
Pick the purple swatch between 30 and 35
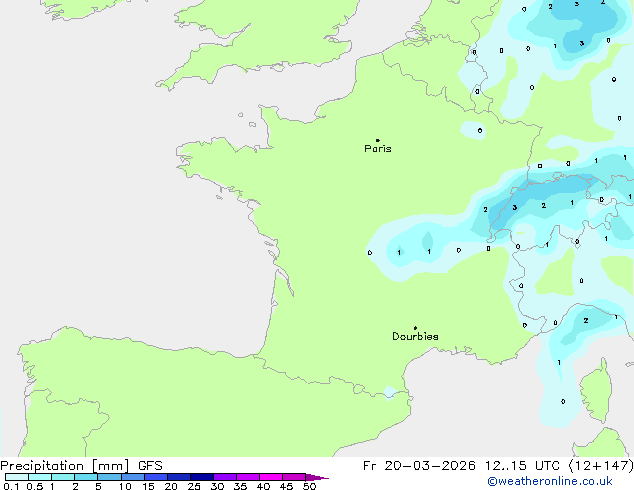[225, 477]
